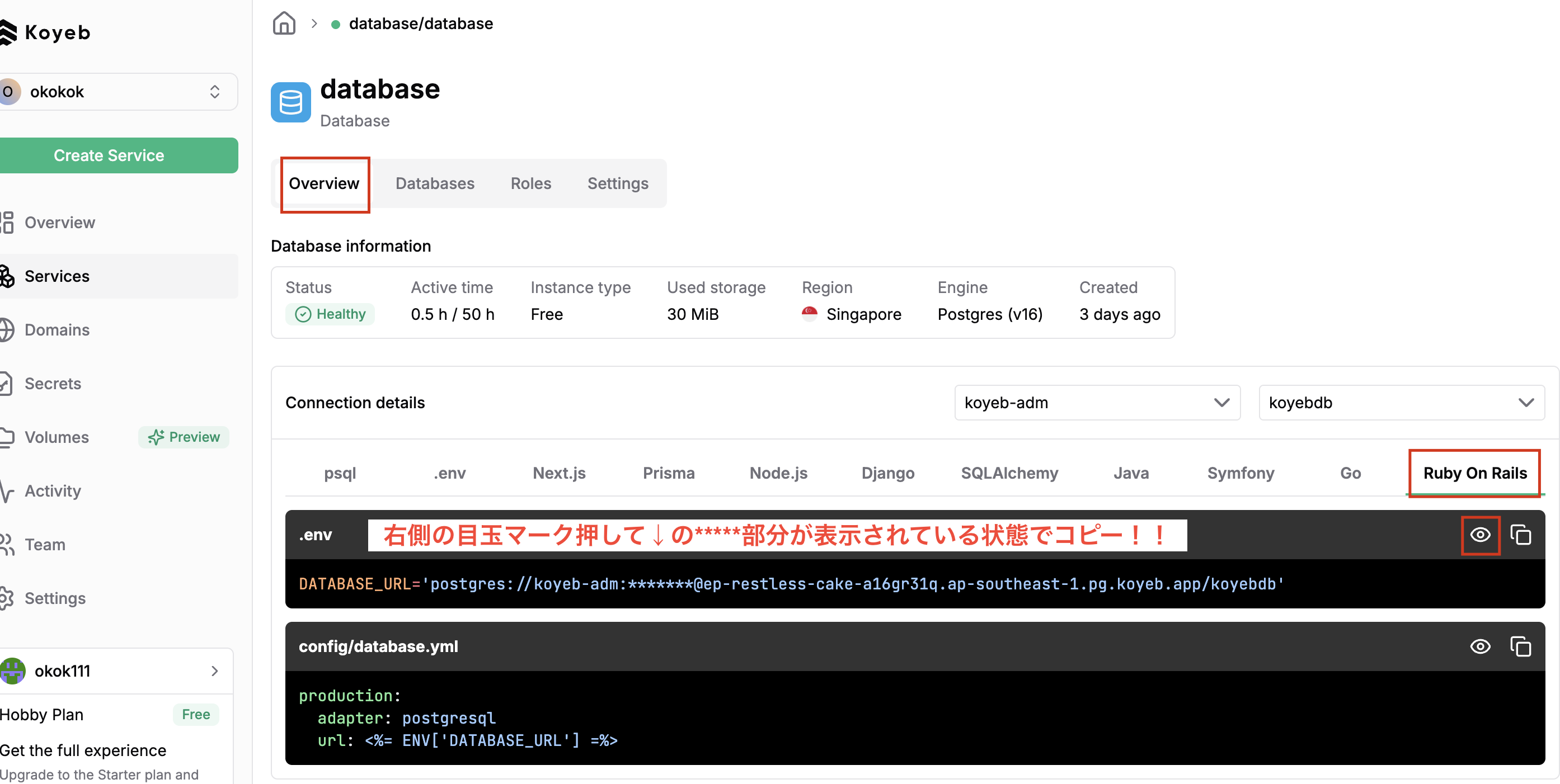Viewport: 1560px width, 784px height.
Task: Click the Preview badge next to Volumes
Action: pyautogui.click(x=184, y=437)
